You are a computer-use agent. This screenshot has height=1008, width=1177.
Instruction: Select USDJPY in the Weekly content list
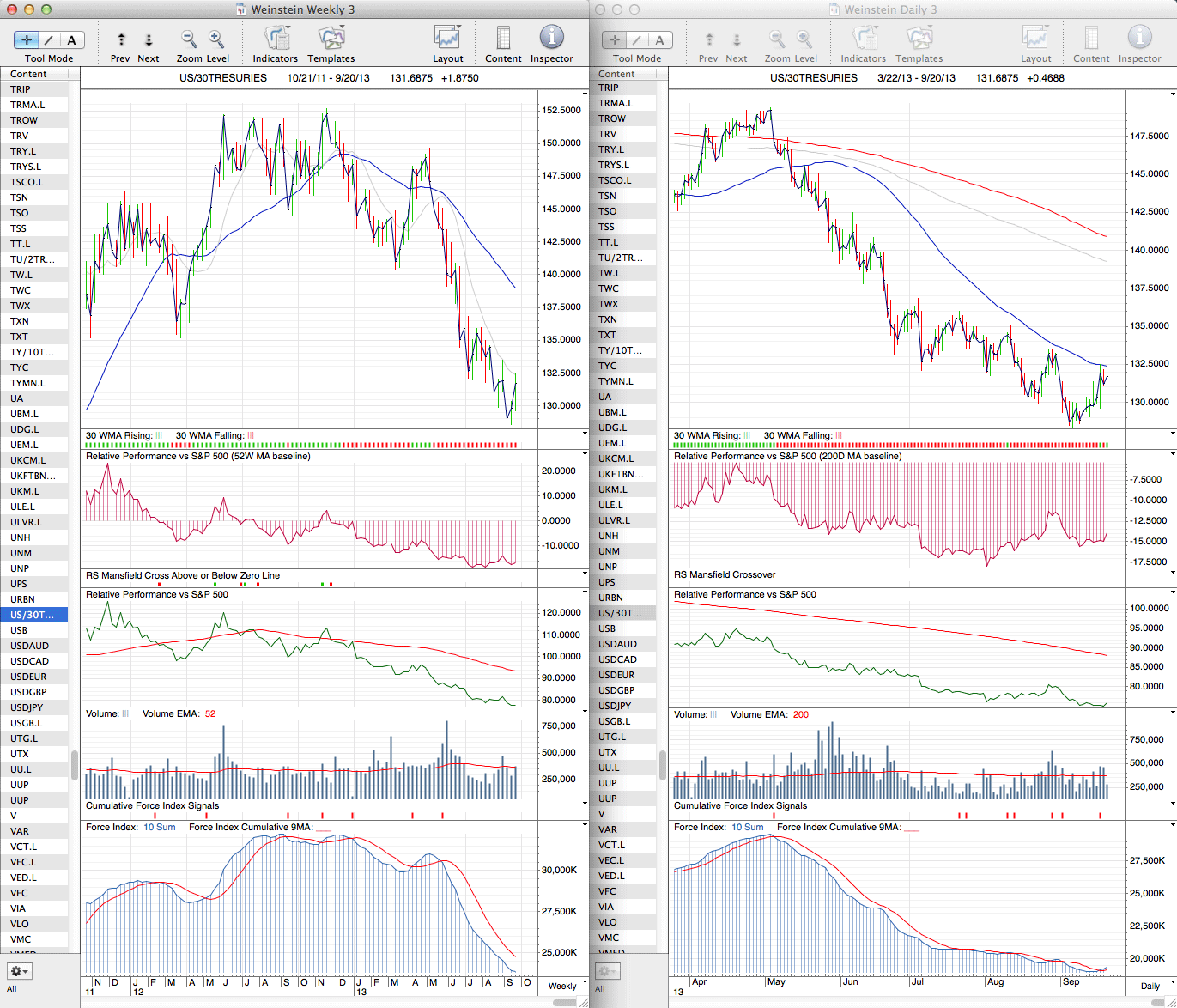click(x=27, y=707)
